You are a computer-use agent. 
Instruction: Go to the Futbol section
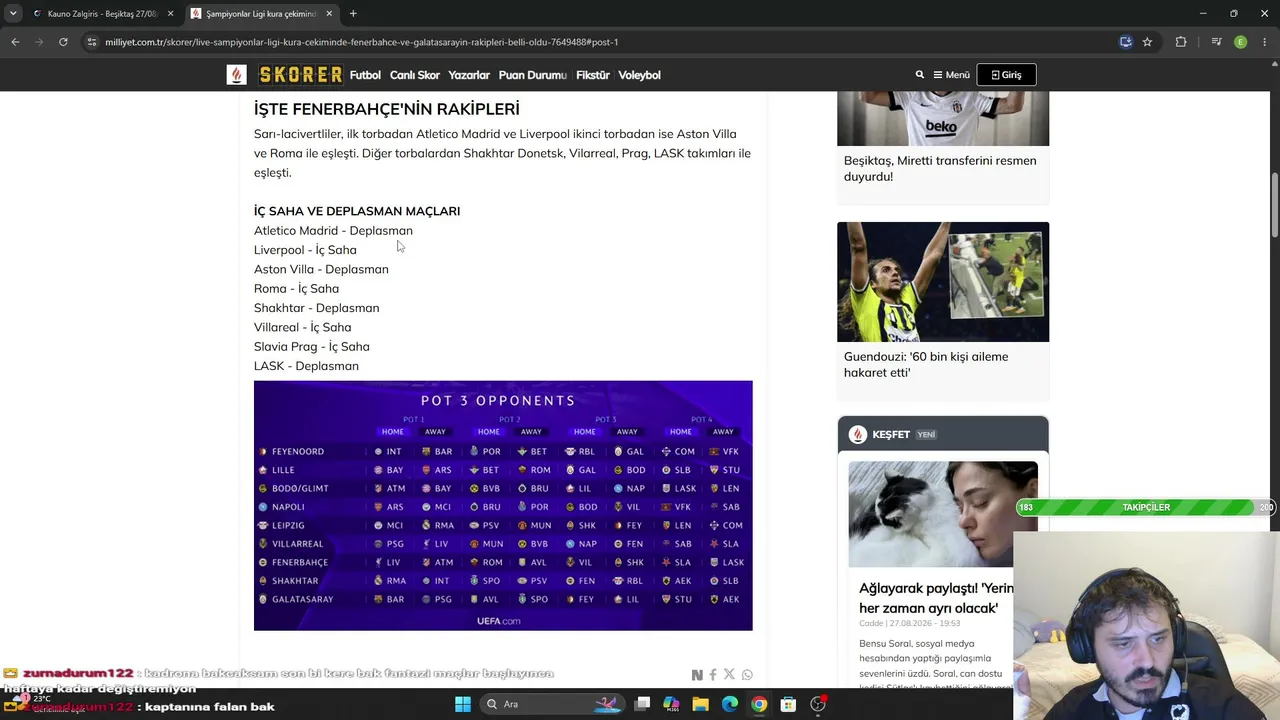(365, 75)
